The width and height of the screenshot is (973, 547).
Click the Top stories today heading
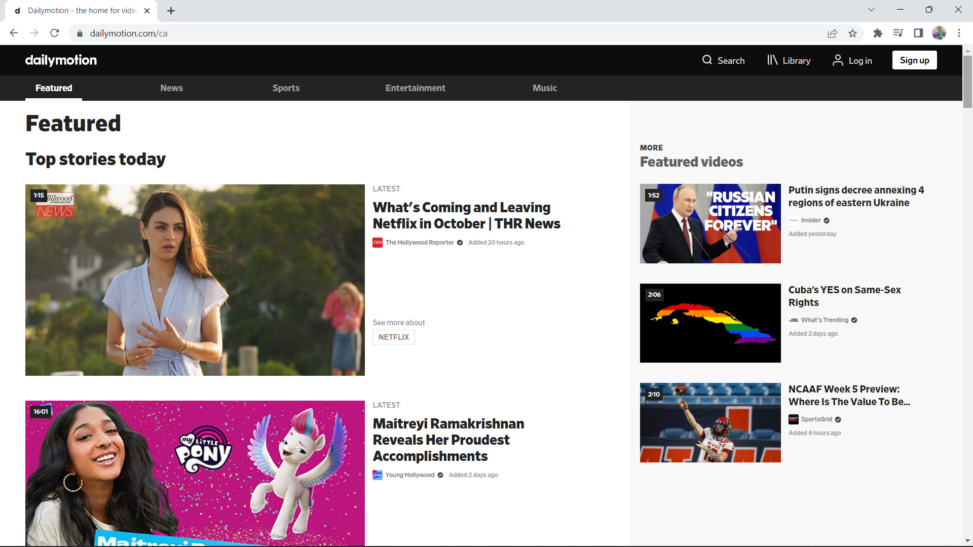point(96,160)
